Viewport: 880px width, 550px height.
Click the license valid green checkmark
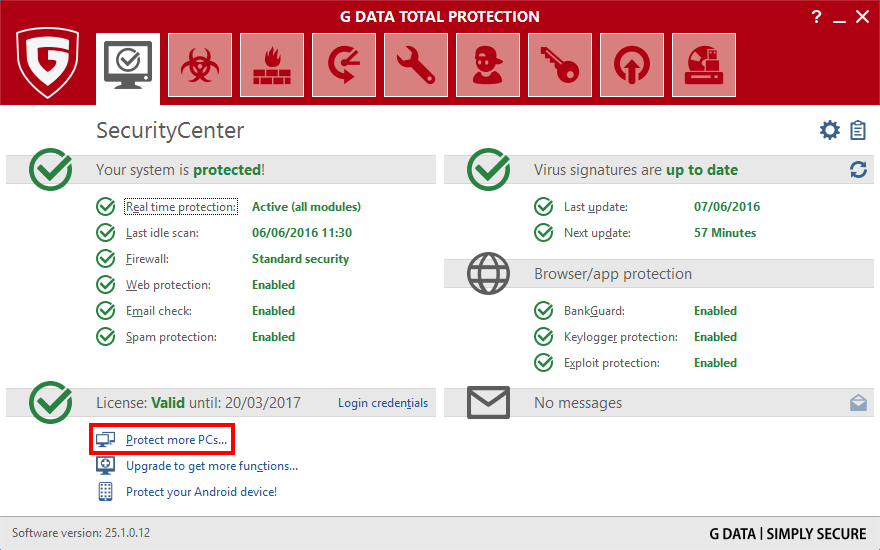tap(51, 402)
